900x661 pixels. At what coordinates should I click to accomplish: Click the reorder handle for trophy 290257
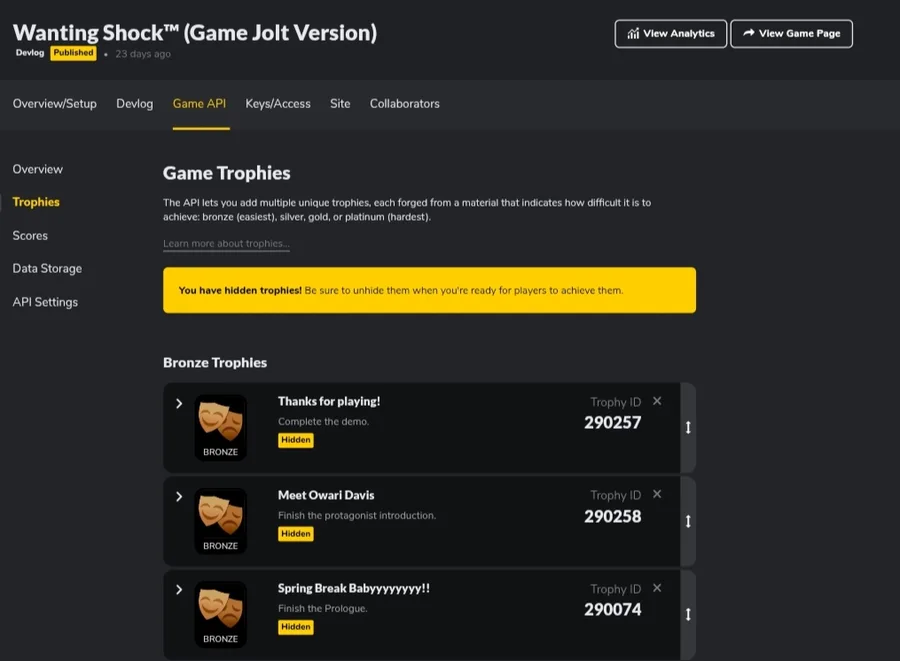tap(688, 427)
